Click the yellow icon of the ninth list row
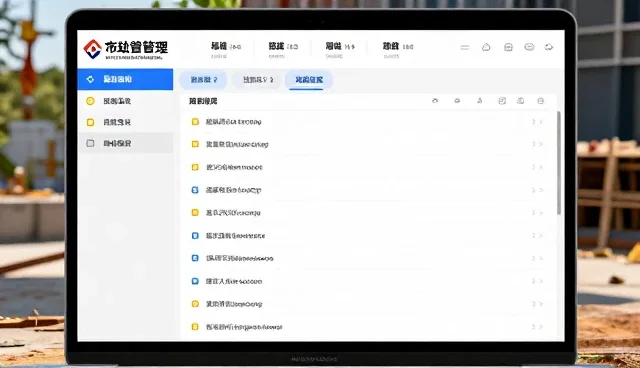Image resolution: width=640 pixels, height=368 pixels. 195,304
